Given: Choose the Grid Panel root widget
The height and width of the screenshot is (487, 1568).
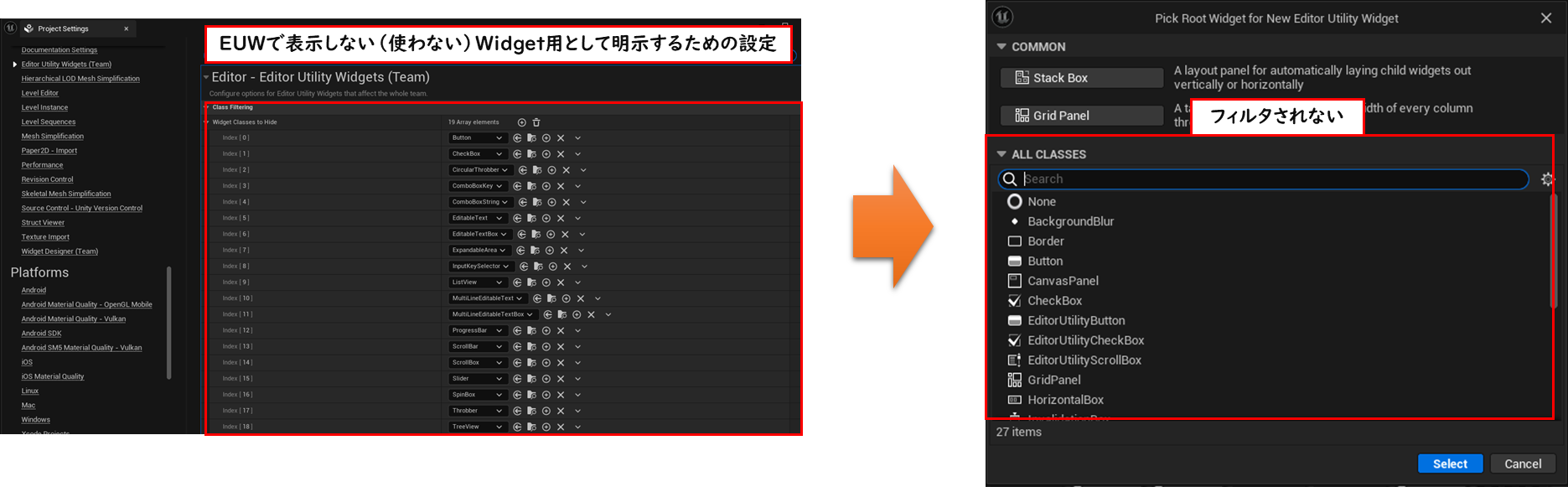Looking at the screenshot, I should (1082, 116).
